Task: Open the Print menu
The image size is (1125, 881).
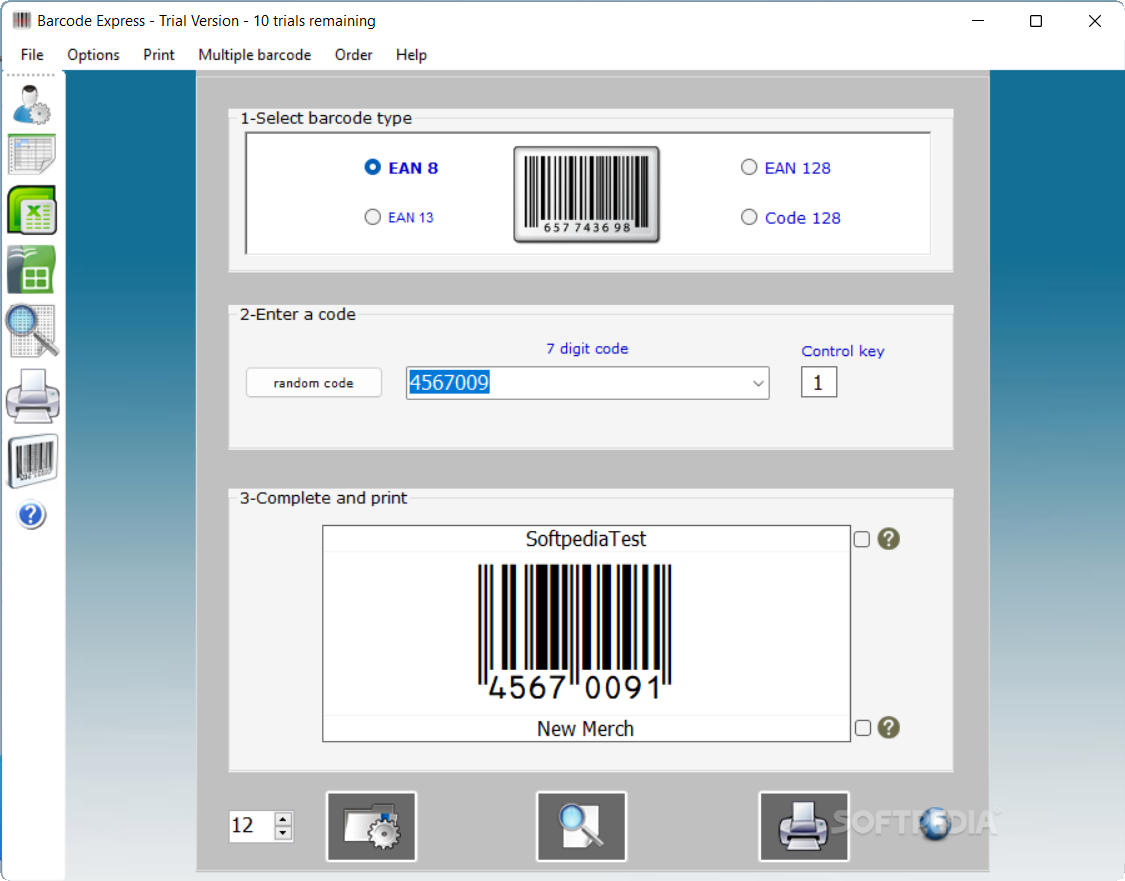Action: point(159,55)
